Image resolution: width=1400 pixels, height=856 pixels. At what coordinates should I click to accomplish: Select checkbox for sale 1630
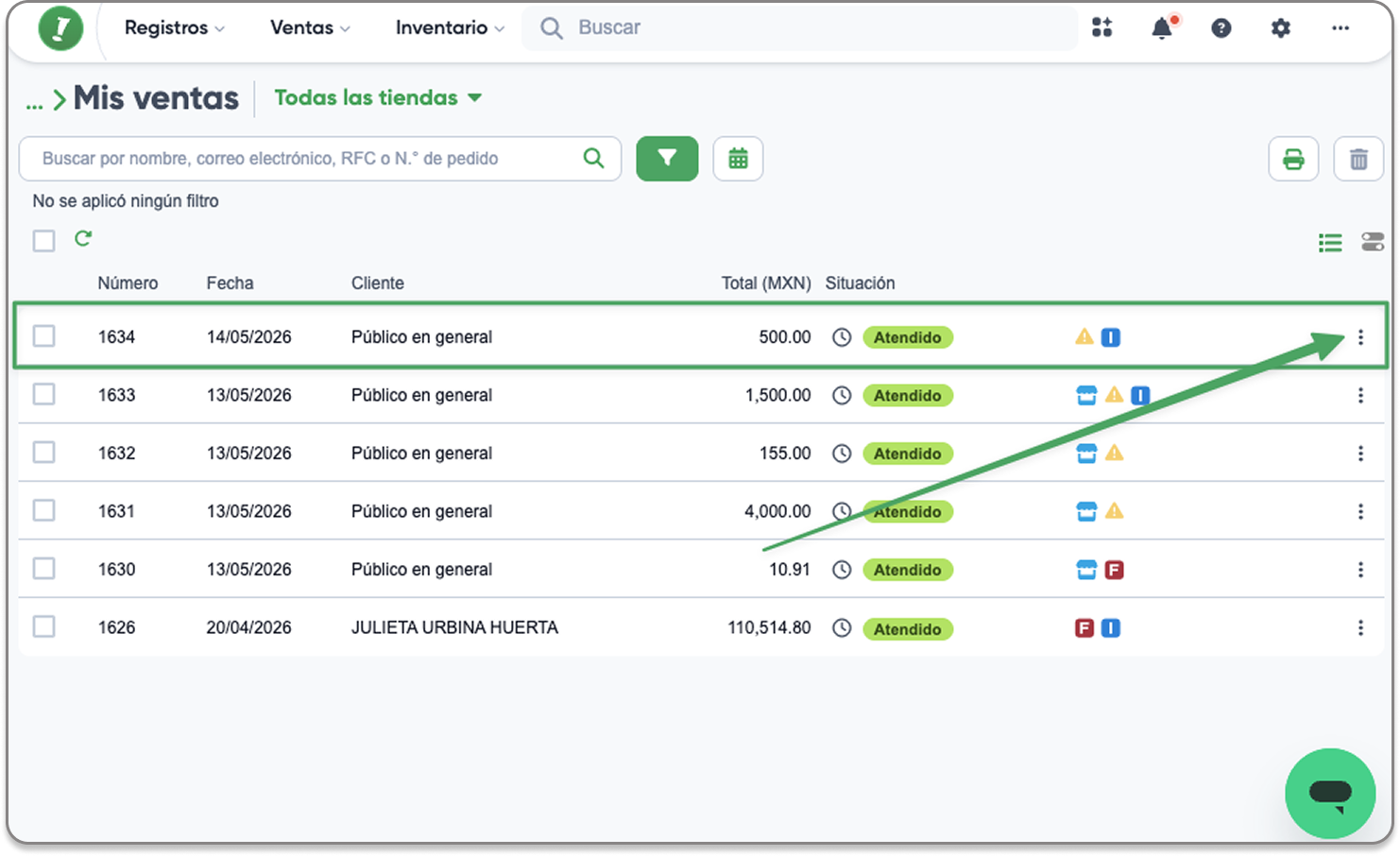point(43,568)
